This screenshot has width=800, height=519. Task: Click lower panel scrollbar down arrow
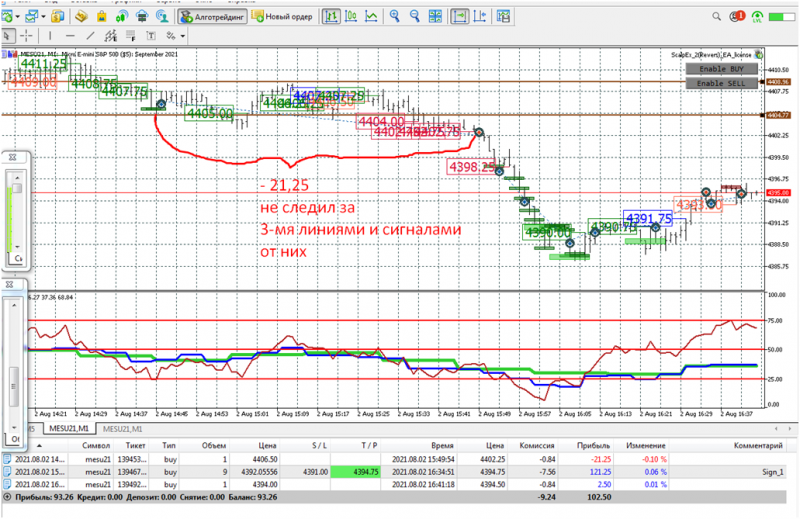coord(14,427)
